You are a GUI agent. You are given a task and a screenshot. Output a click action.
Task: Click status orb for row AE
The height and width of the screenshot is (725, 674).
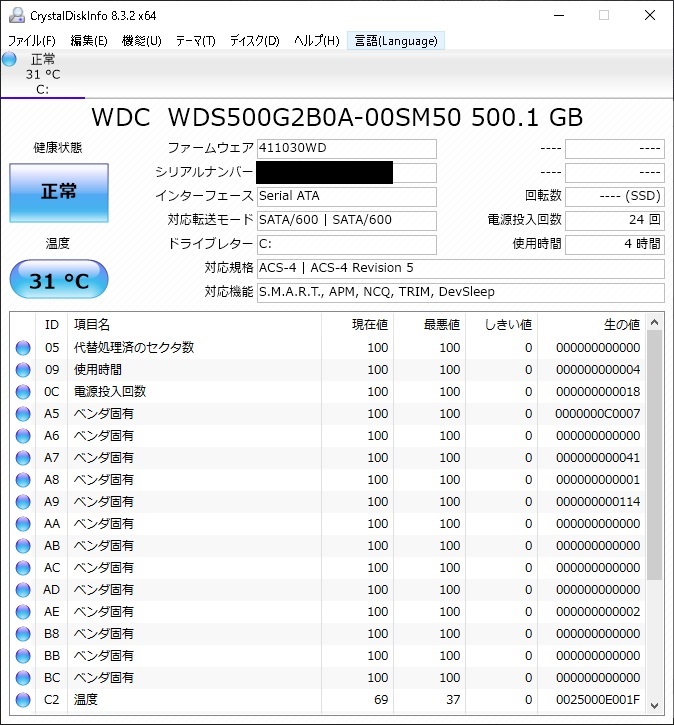pos(23,612)
